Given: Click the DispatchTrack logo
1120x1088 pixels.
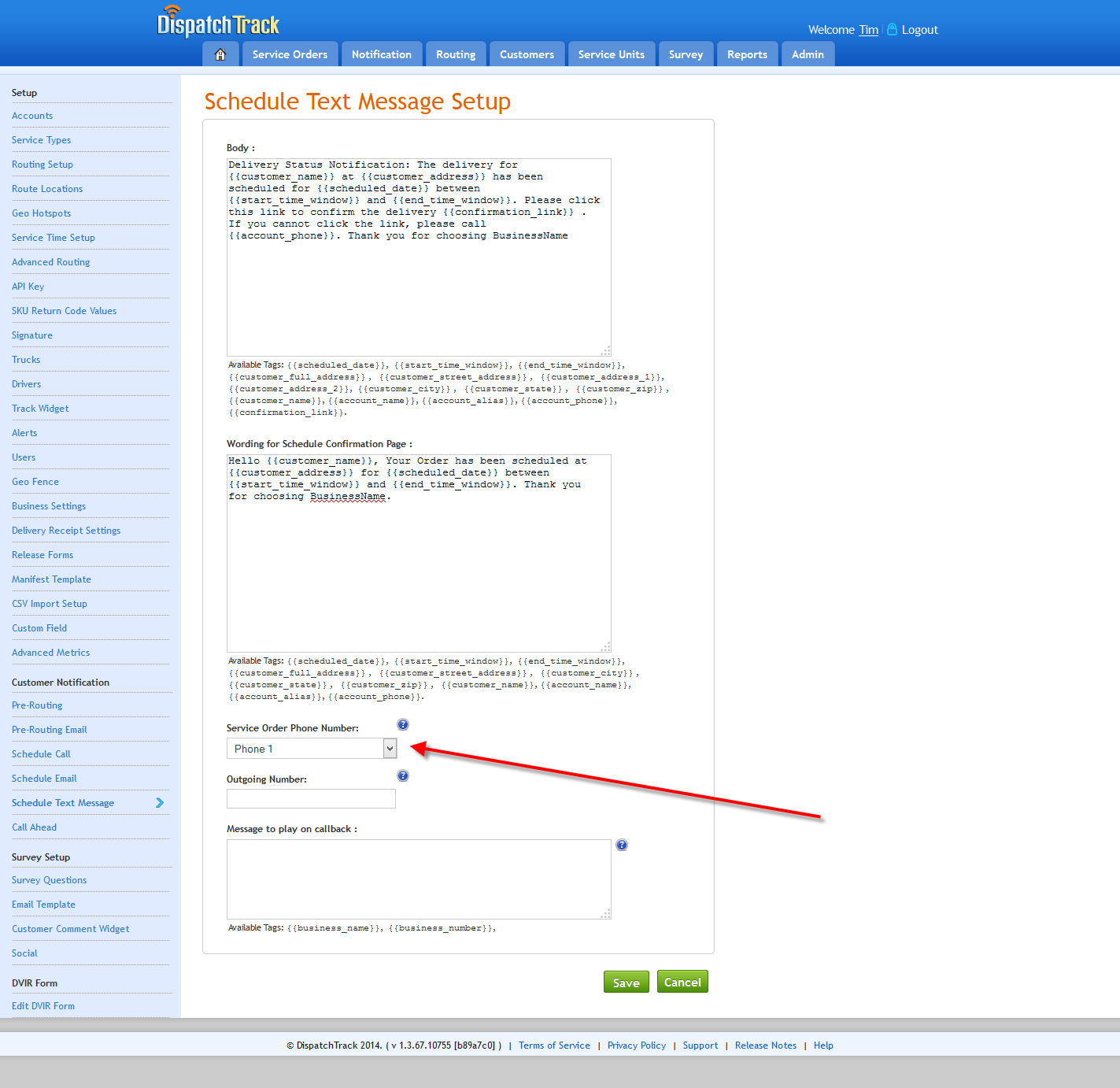Looking at the screenshot, I should click(218, 23).
